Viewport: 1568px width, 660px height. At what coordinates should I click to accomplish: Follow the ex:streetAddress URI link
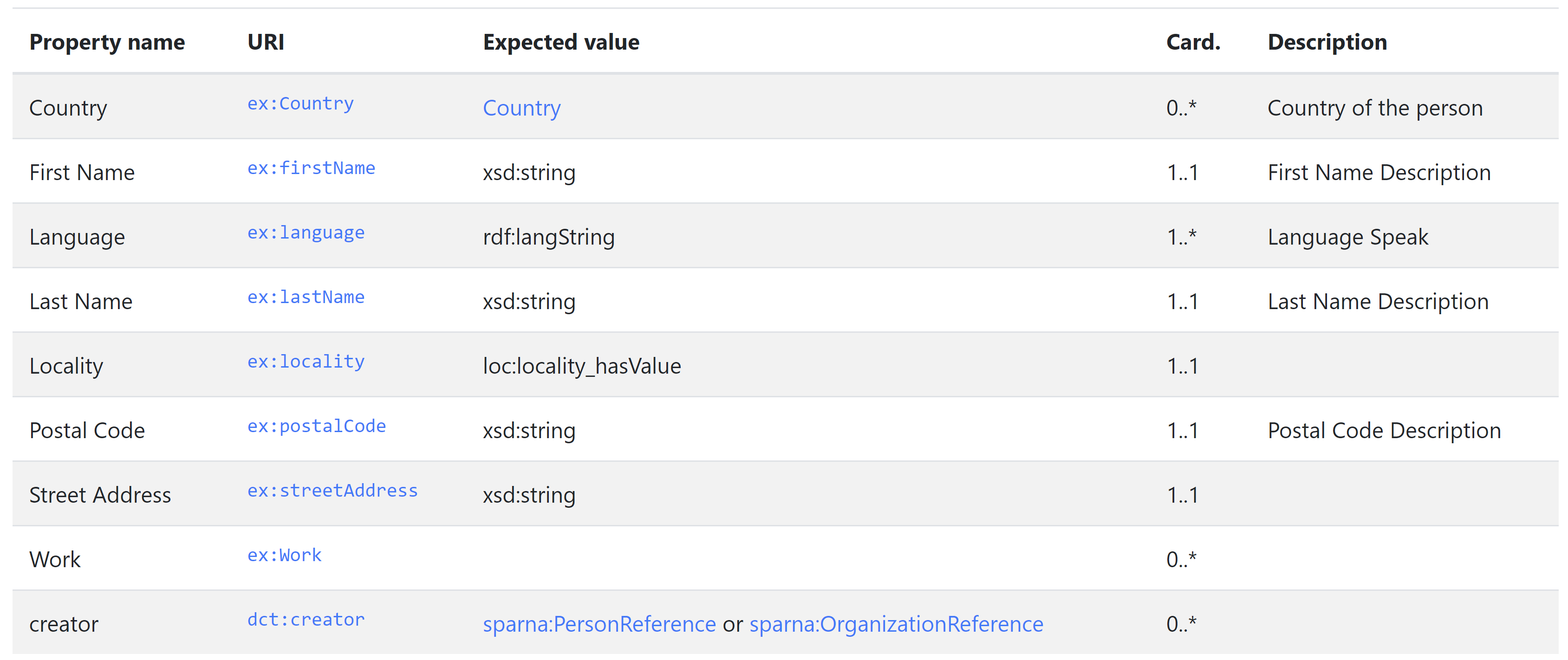(x=332, y=491)
